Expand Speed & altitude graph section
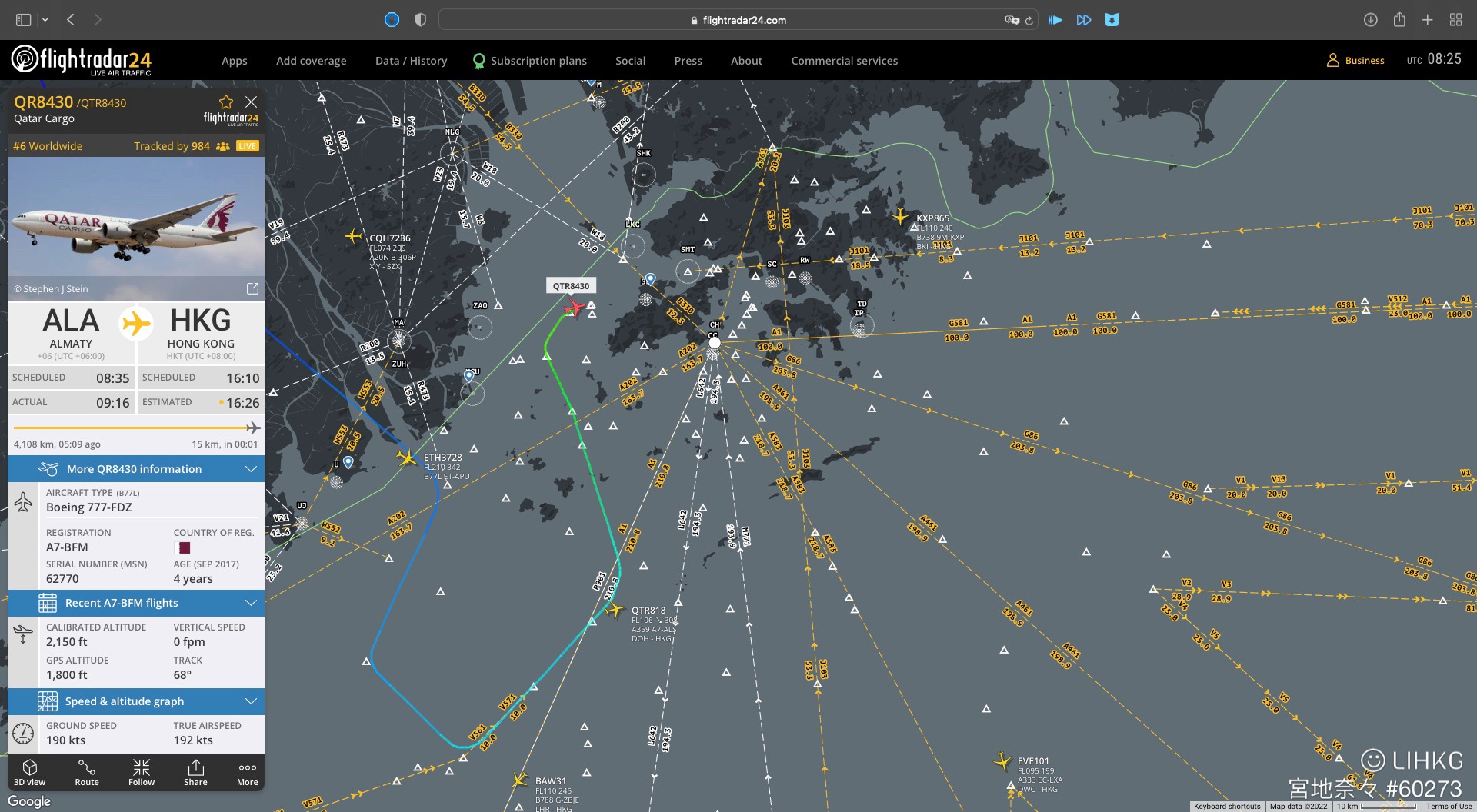The image size is (1477, 812). (x=136, y=701)
